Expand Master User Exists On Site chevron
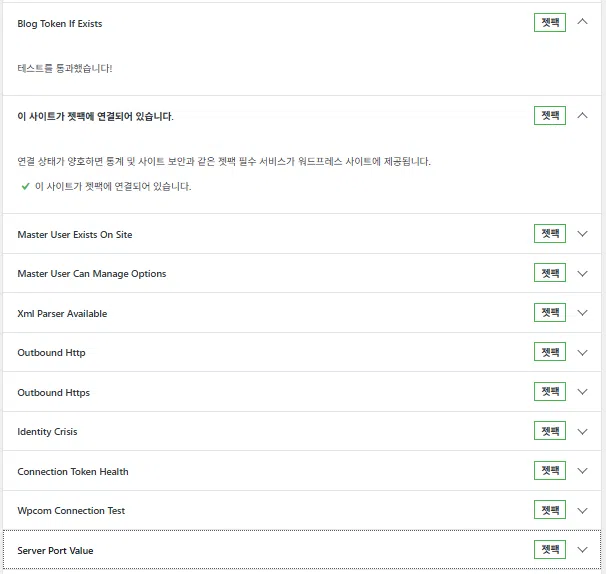Viewport: 606px width, 574px height. (582, 234)
